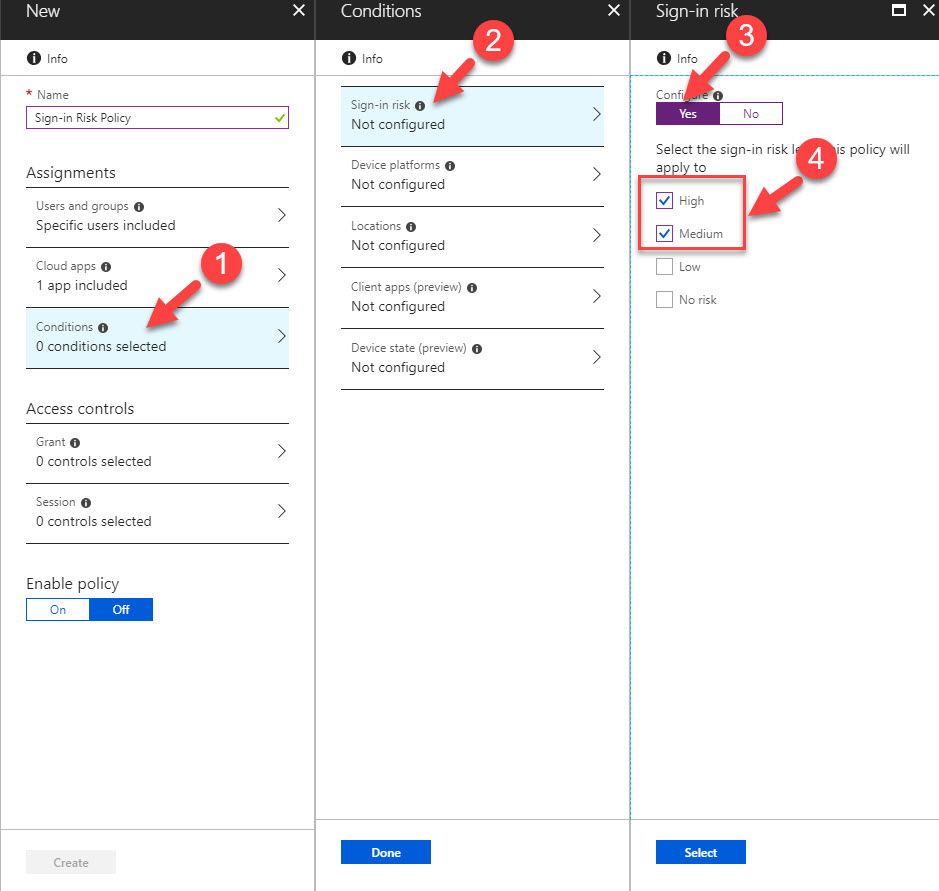This screenshot has height=891, width=939.
Task: Click the restore icon on Sign-in risk blade
Action: pyautogui.click(x=897, y=10)
